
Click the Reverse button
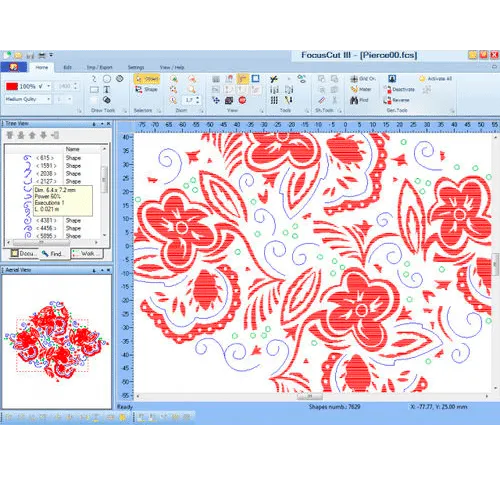coord(396,100)
